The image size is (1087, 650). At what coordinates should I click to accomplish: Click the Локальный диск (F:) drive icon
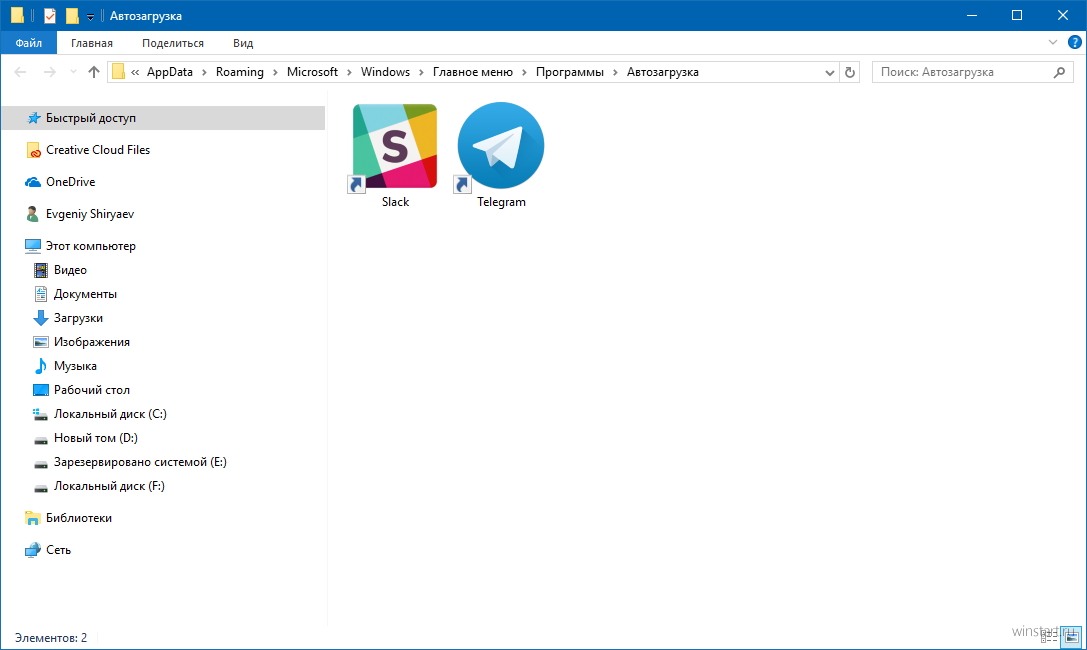click(x=41, y=488)
